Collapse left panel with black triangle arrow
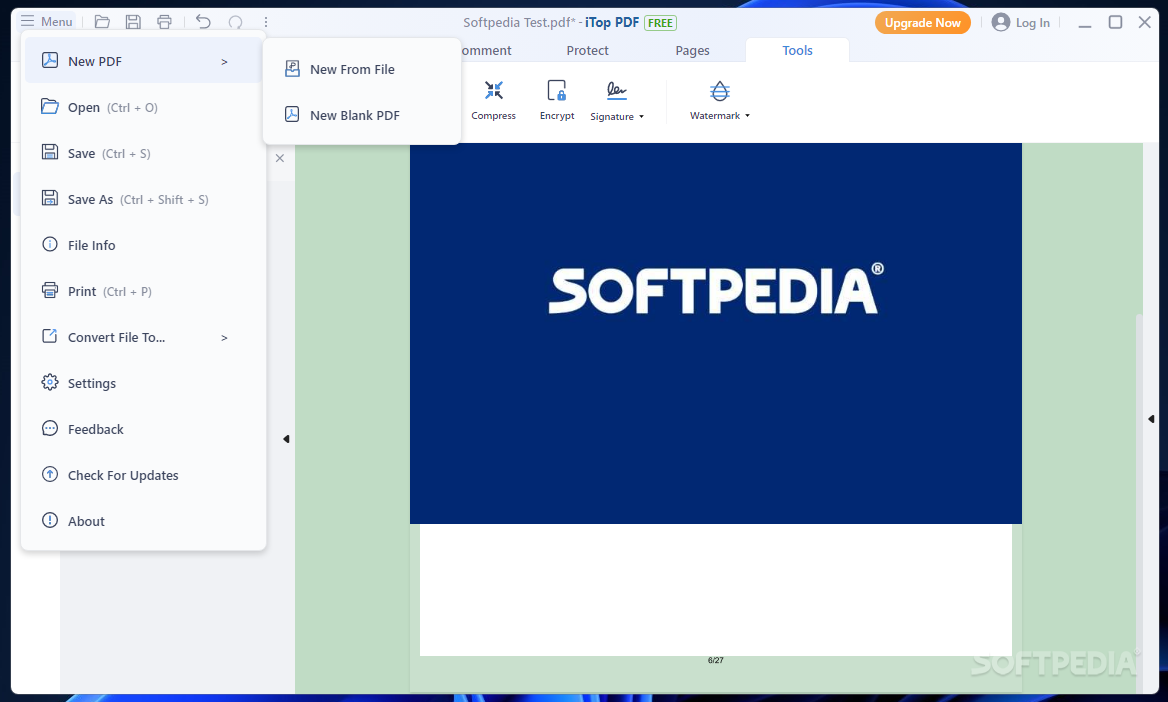1168x702 pixels. [x=286, y=439]
